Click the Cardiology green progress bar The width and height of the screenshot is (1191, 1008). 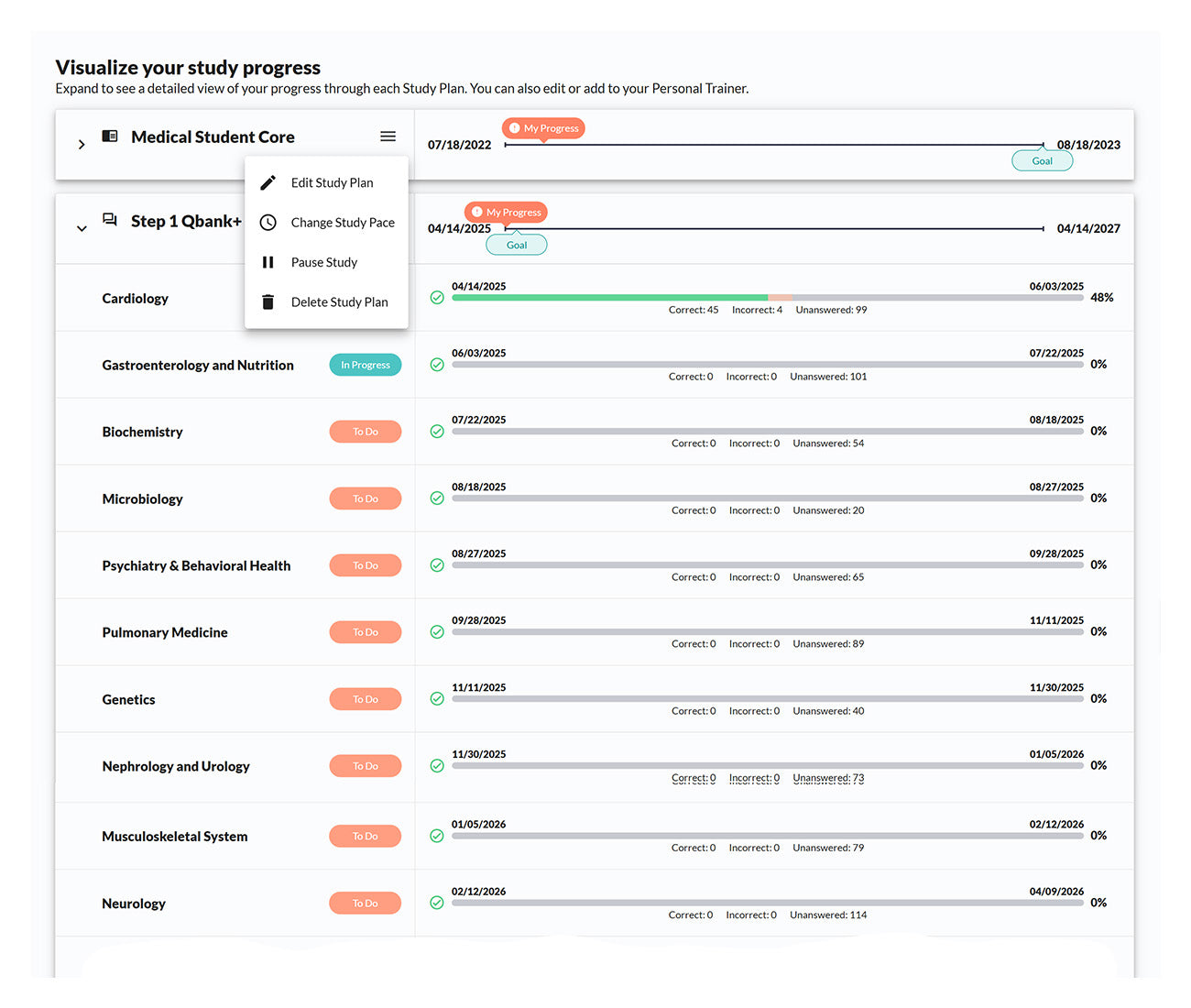(x=609, y=298)
